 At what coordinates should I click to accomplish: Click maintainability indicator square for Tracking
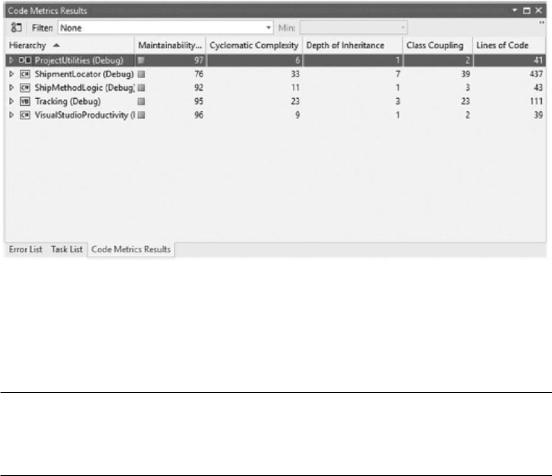tap(141, 101)
